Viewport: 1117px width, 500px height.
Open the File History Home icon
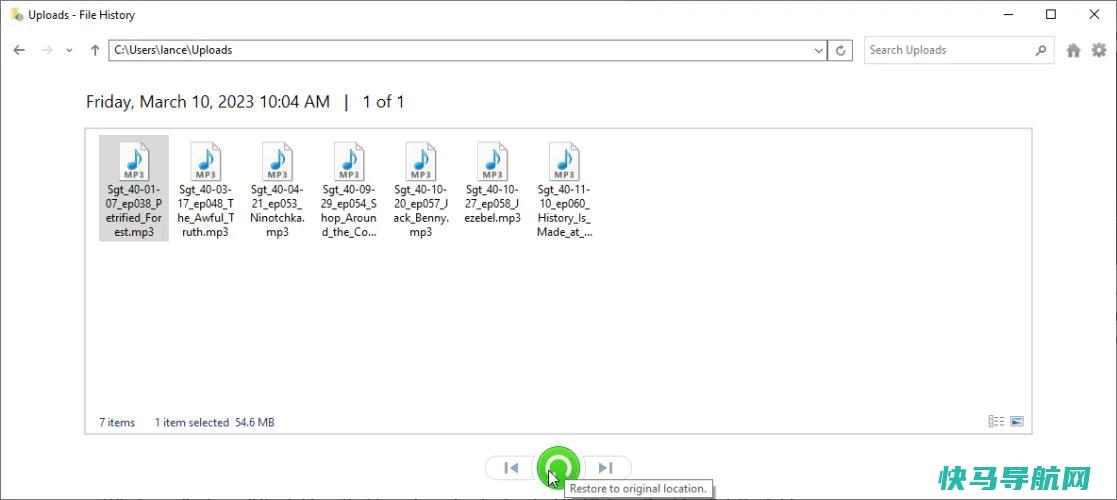click(1074, 51)
